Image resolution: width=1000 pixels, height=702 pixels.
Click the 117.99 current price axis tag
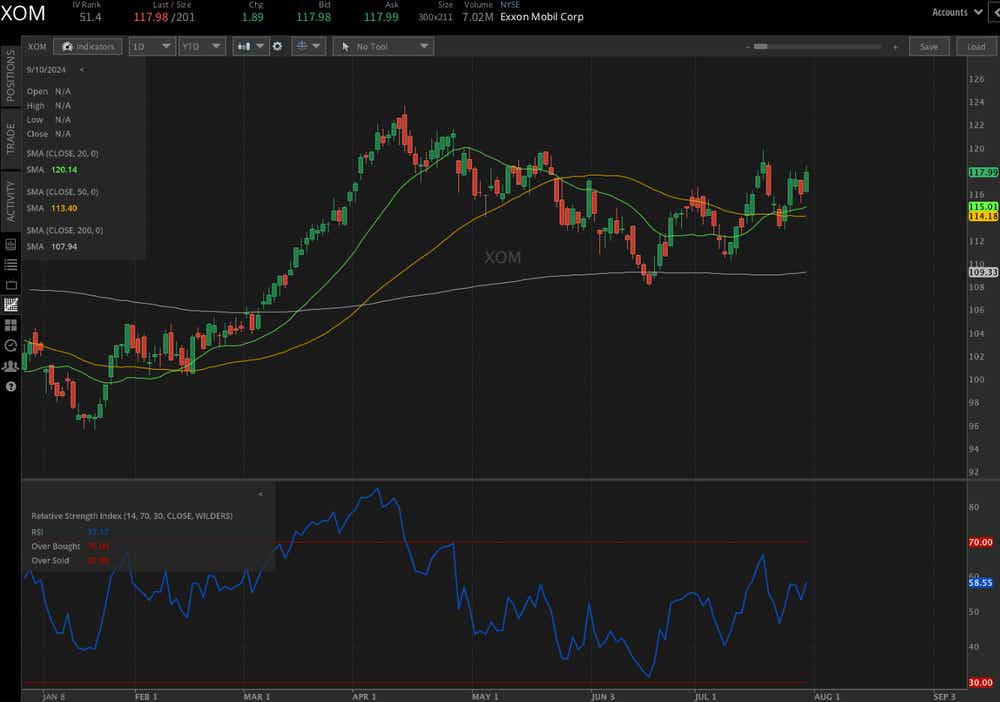click(983, 172)
